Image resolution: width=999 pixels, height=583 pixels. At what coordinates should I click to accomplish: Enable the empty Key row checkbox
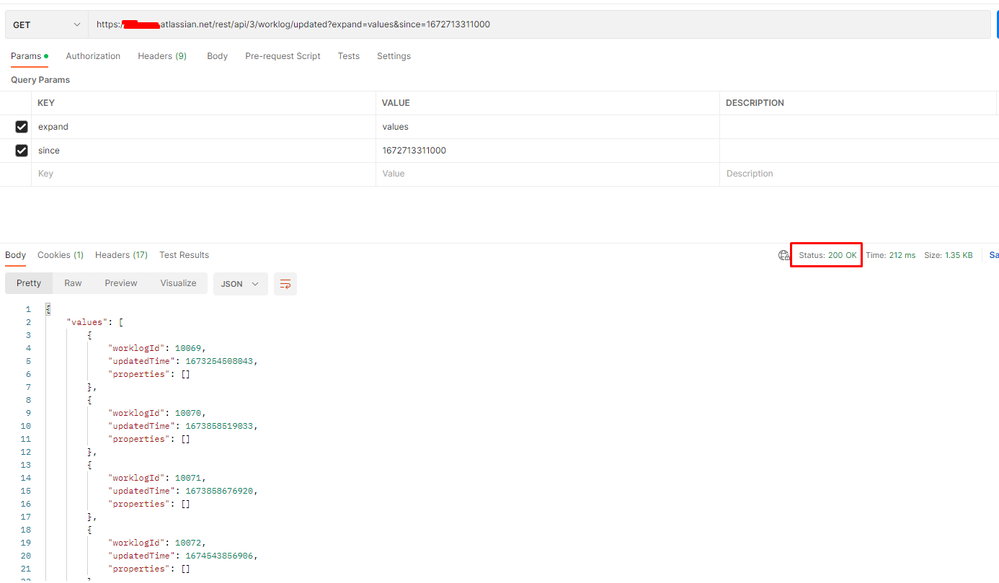click(22, 173)
